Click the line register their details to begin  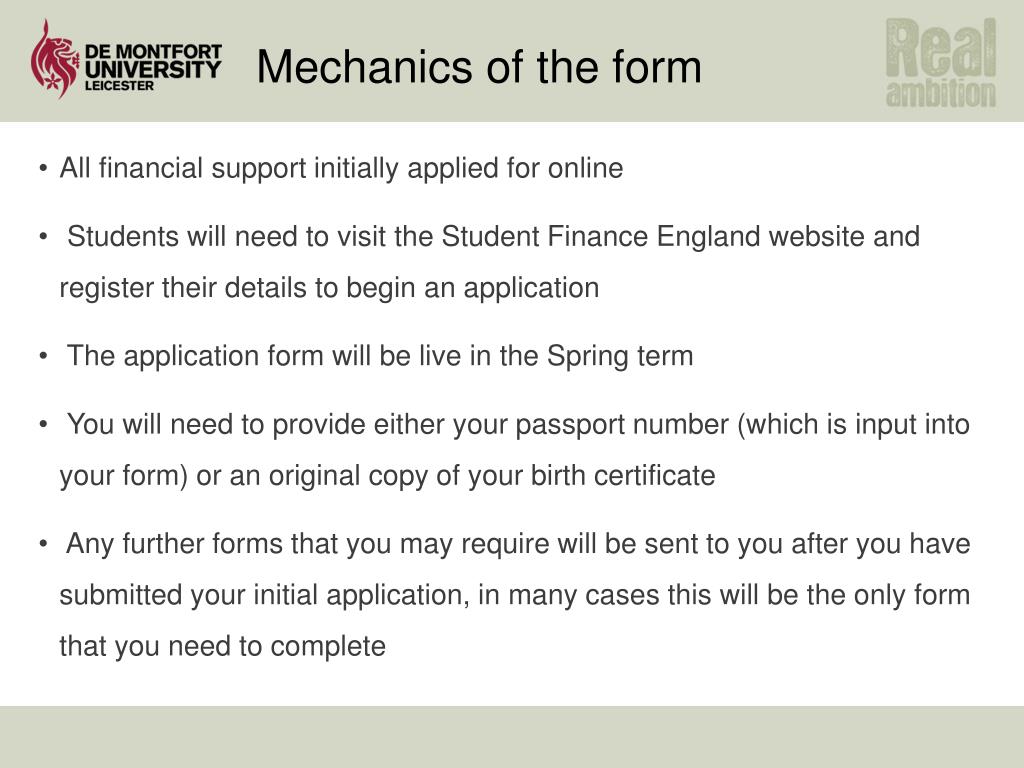pyautogui.click(x=329, y=288)
